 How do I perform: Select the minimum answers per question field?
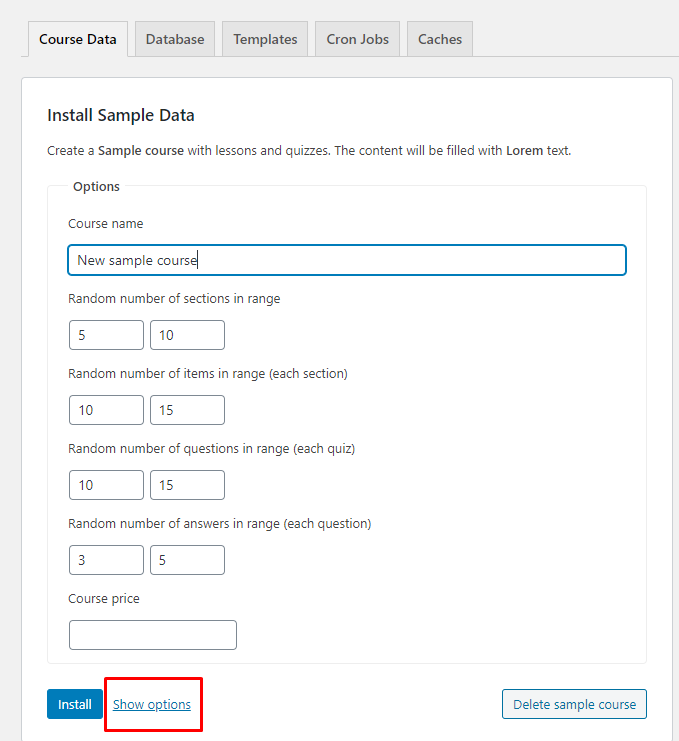106,560
